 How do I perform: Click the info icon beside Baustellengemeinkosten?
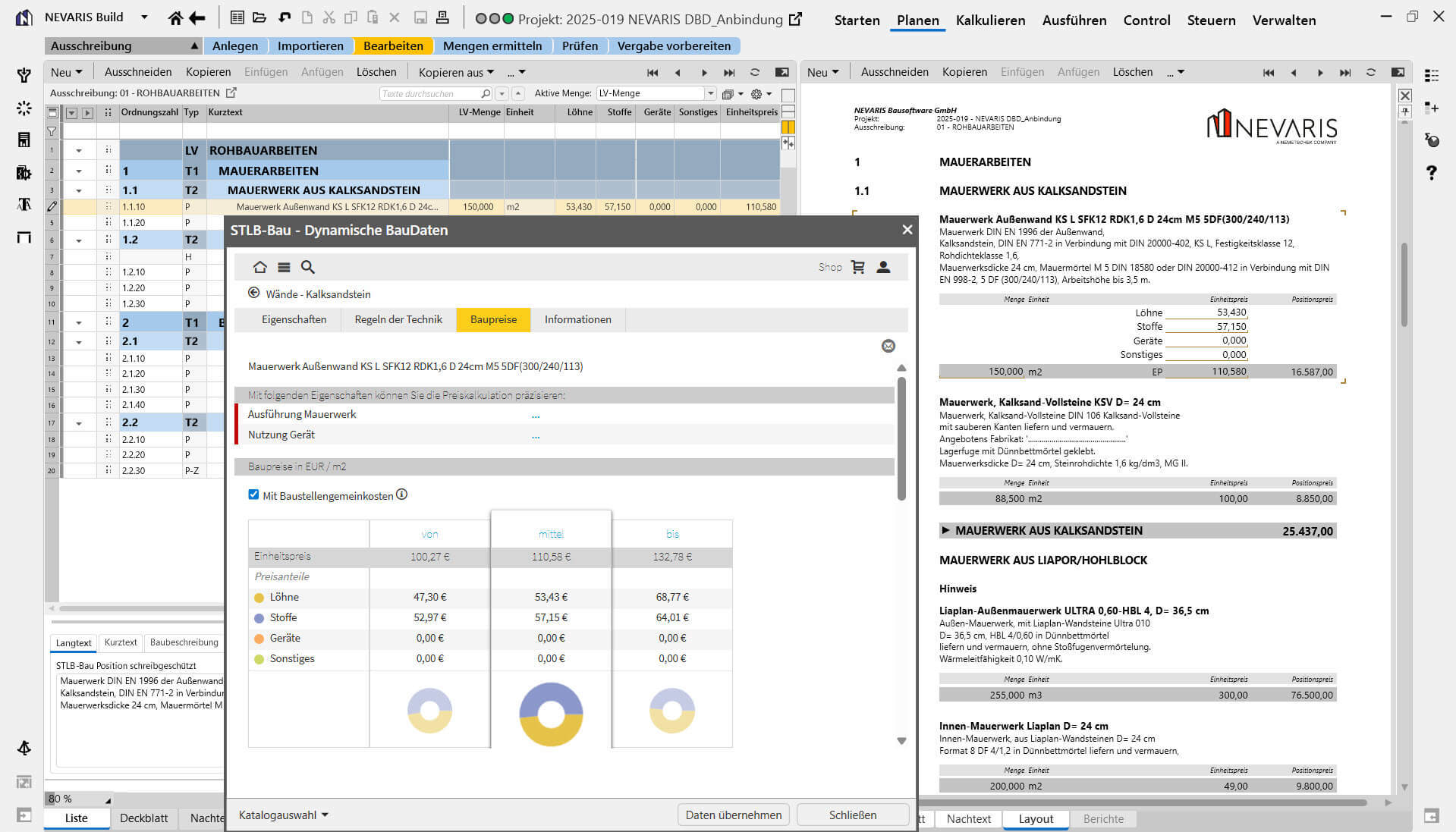point(402,494)
